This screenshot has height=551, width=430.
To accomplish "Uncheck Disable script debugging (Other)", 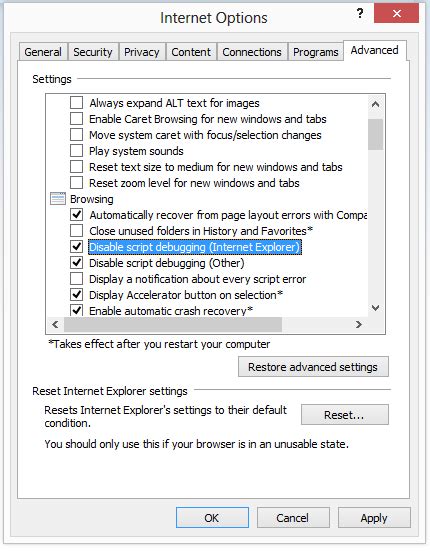I will tap(77, 263).
